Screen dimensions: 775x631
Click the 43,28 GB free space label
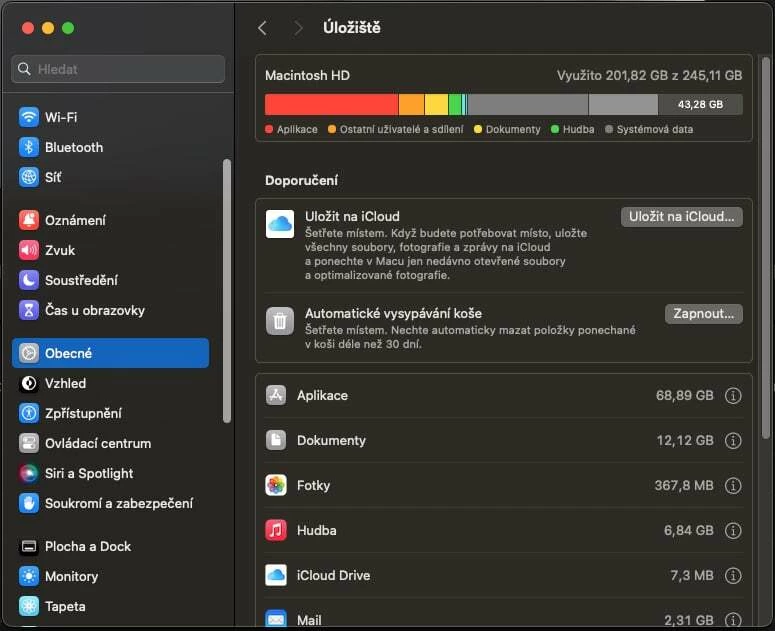(700, 104)
